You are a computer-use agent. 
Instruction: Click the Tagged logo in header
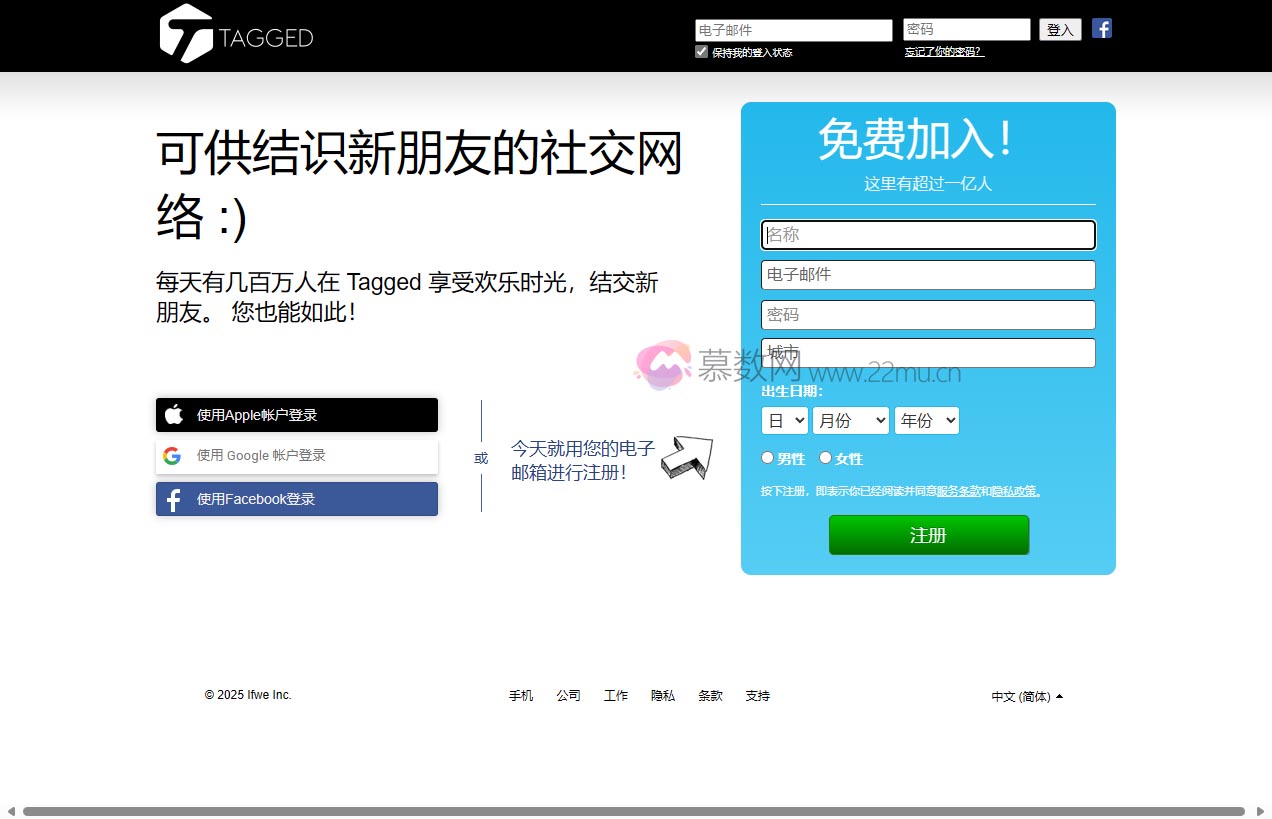click(x=236, y=35)
